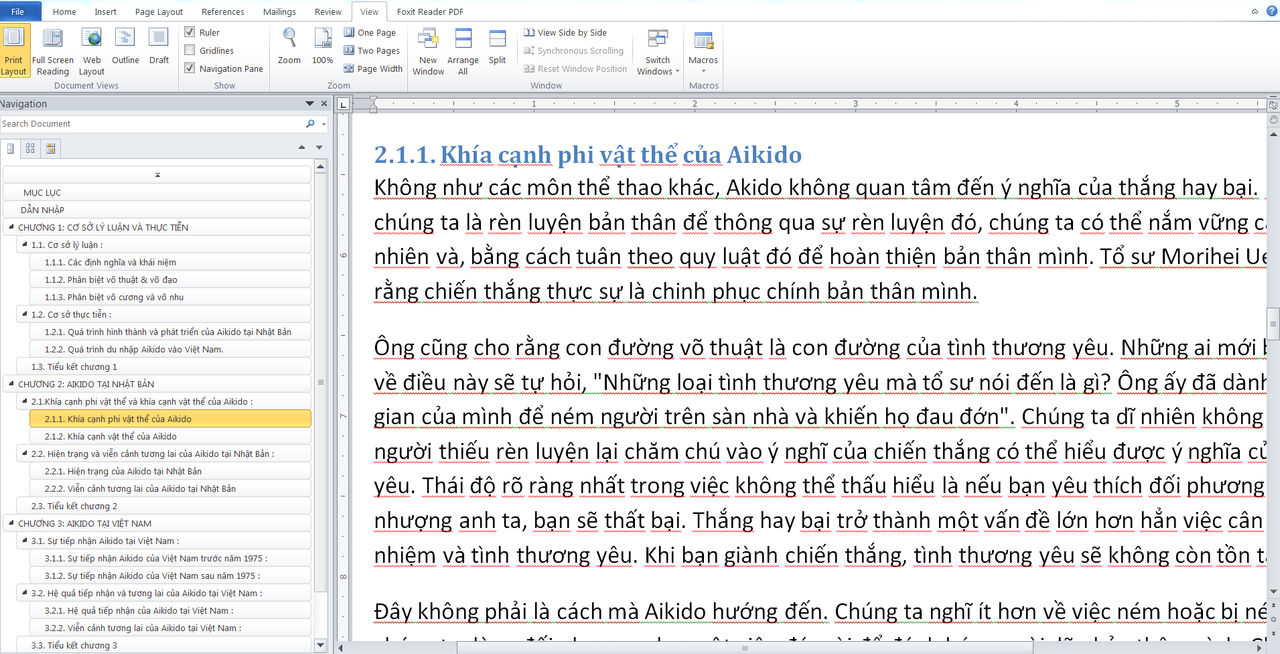Switch to the Mailings tab
The width and height of the screenshot is (1280, 654).
pyautogui.click(x=279, y=12)
